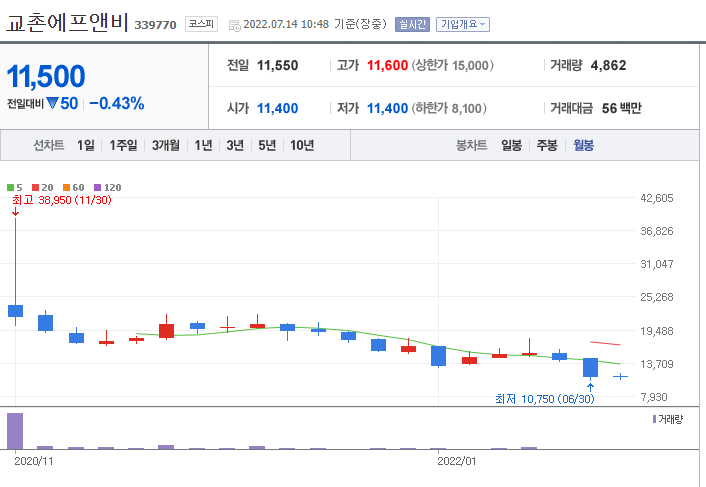
Task: Select the 3개월 line chart tab
Action: (x=166, y=145)
